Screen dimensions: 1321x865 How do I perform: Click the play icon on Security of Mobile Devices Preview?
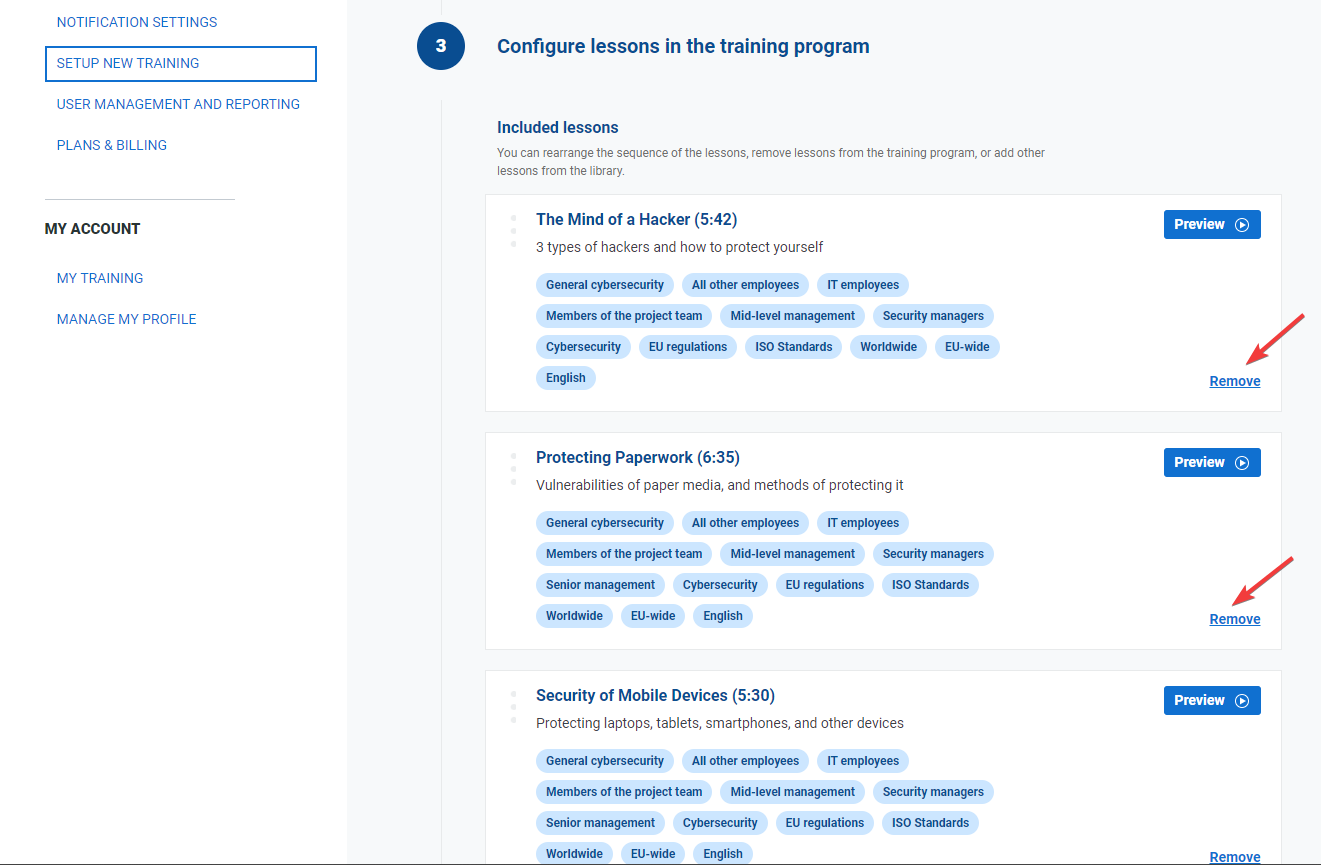click(x=1242, y=700)
